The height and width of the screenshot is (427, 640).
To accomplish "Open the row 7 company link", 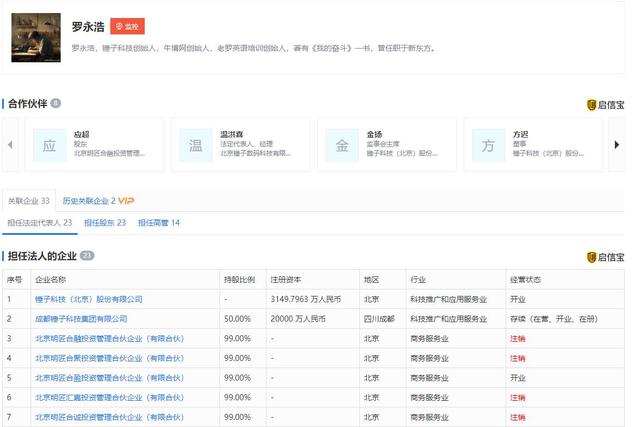I will (x=109, y=417).
